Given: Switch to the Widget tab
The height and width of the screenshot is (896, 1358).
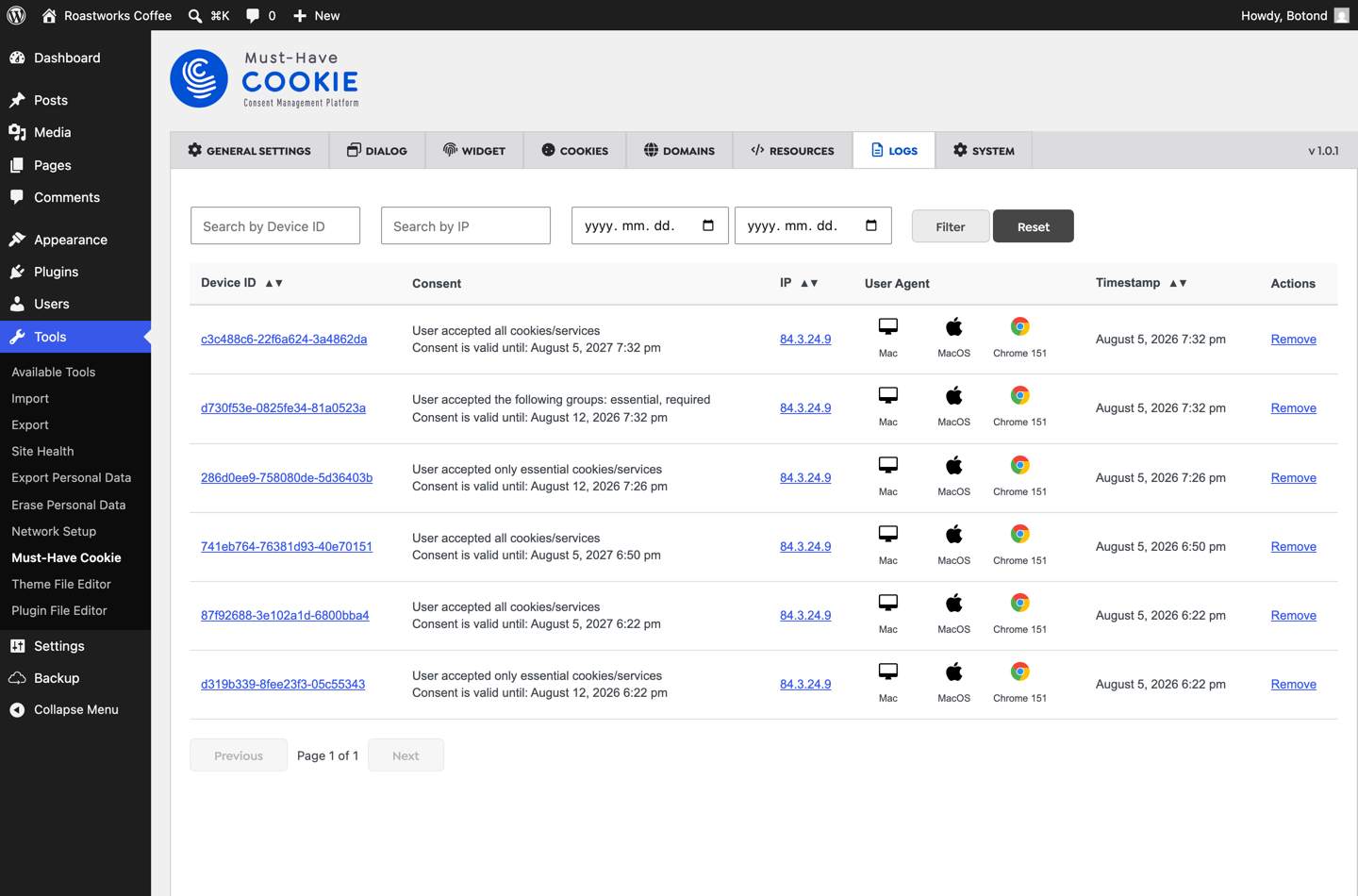Looking at the screenshot, I should tap(474, 150).
